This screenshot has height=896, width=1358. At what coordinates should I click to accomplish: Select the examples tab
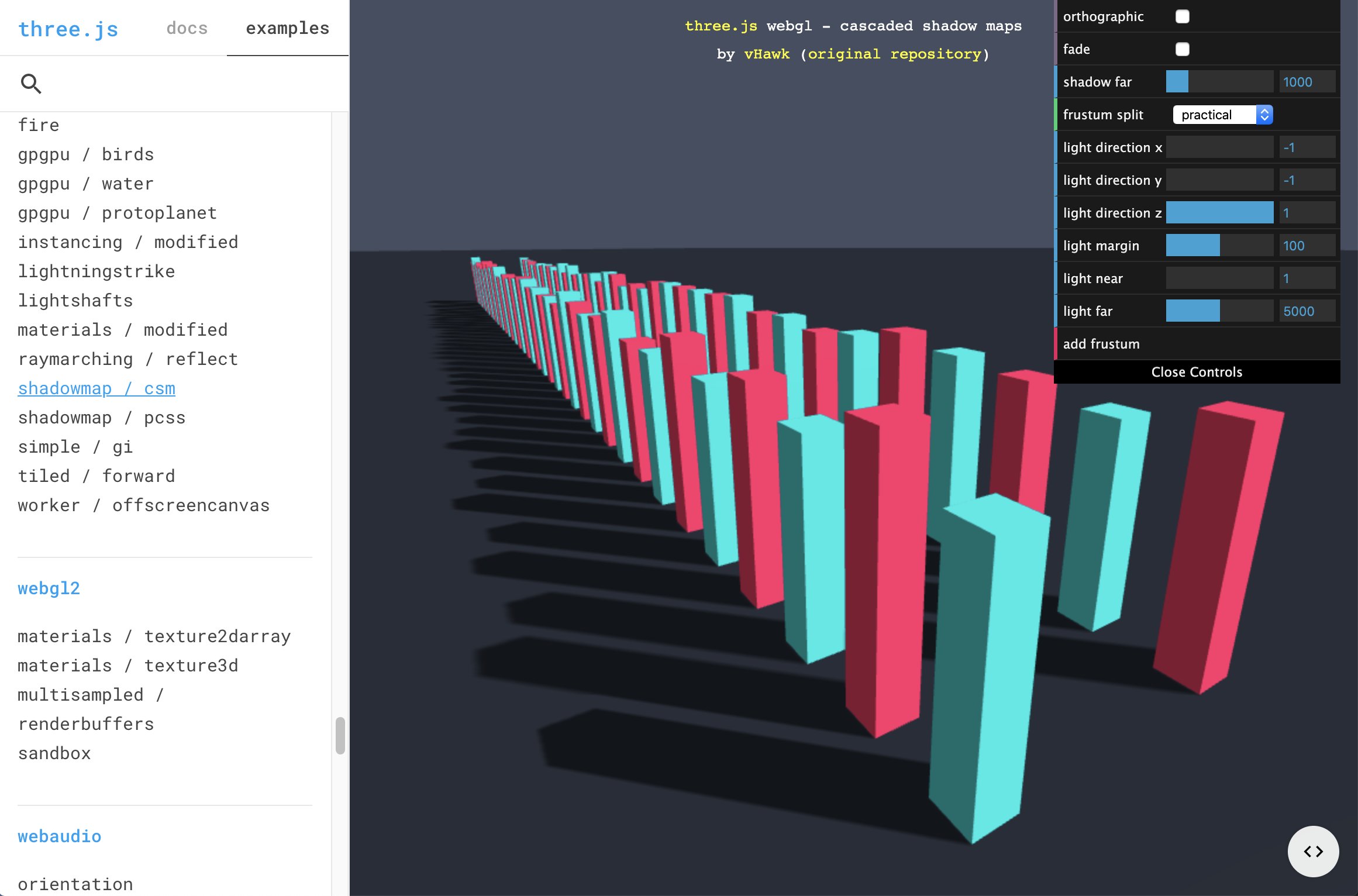[287, 28]
